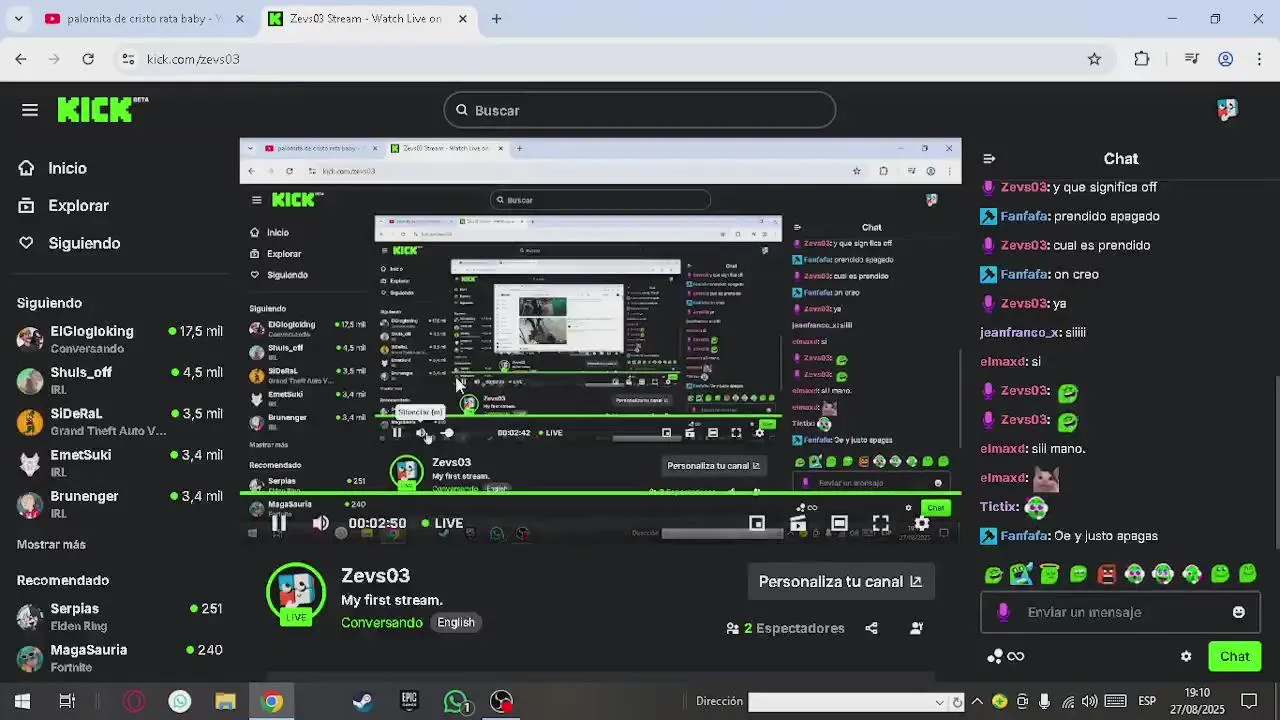The width and height of the screenshot is (1280, 720).
Task: Open Brunenger channel in followed list
Action: (119, 504)
